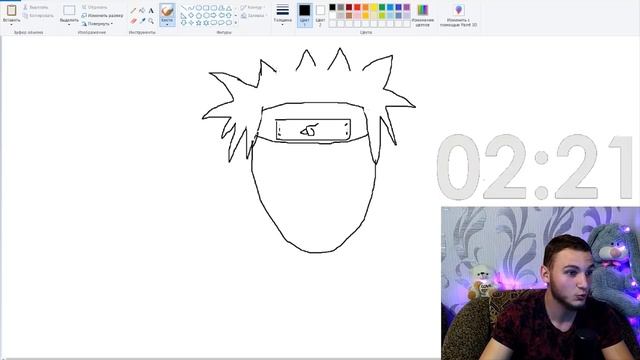Choose the Right arrow shape
640x360 pixels.
click(x=213, y=16)
